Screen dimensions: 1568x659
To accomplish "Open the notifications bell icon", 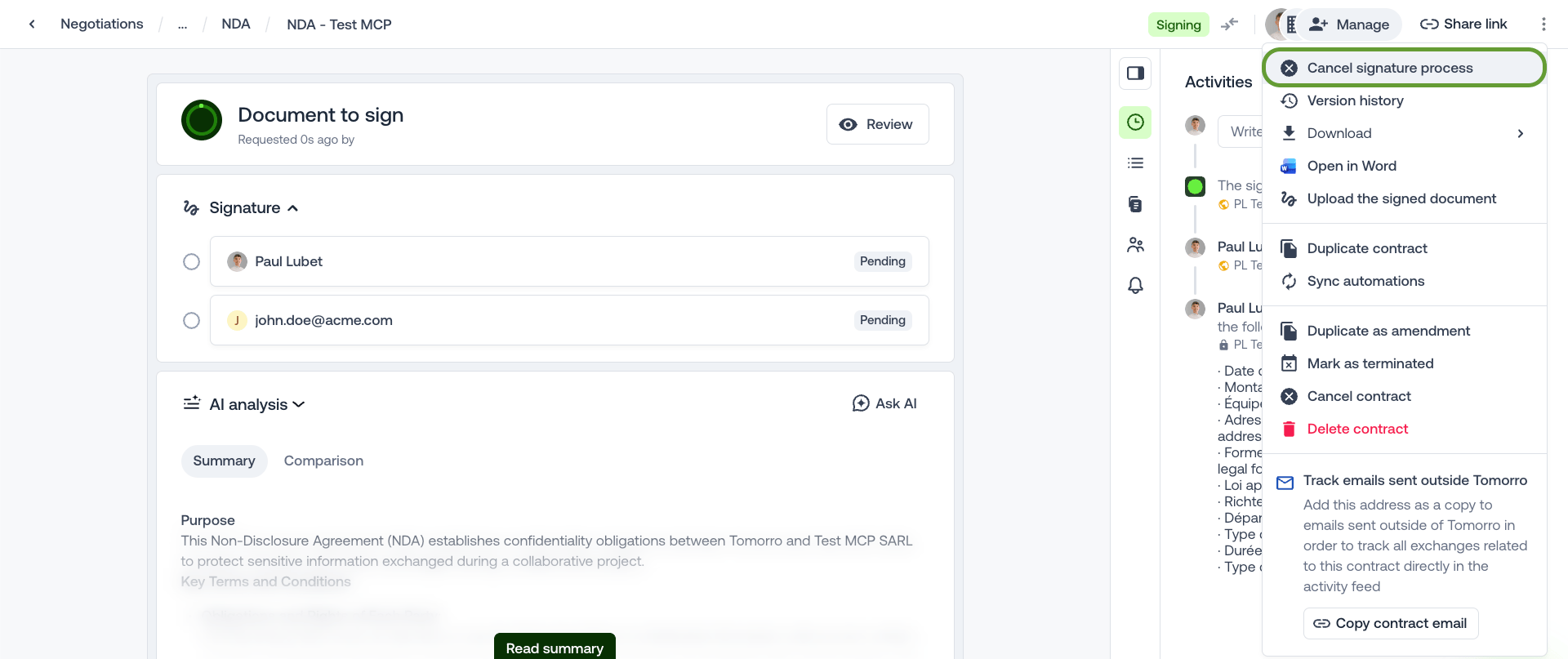I will click(x=1135, y=285).
